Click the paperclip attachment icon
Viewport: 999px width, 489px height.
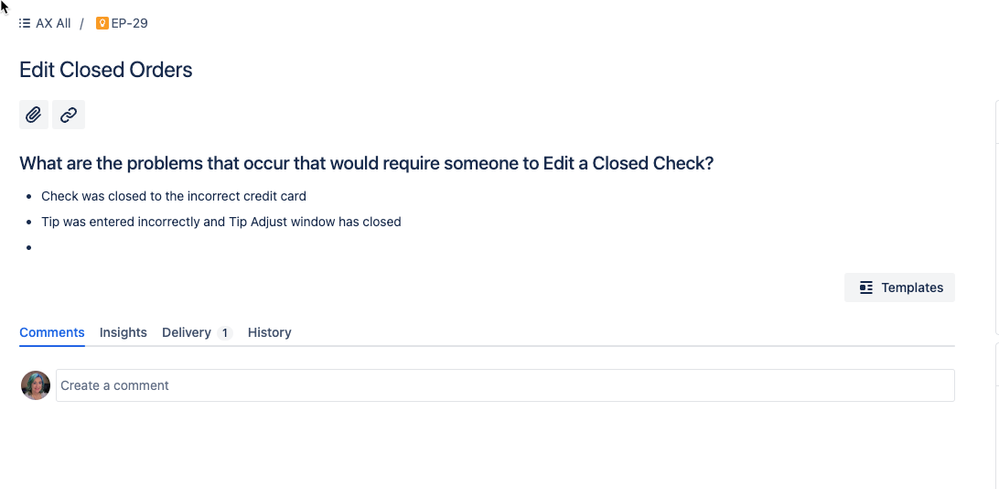(x=34, y=115)
